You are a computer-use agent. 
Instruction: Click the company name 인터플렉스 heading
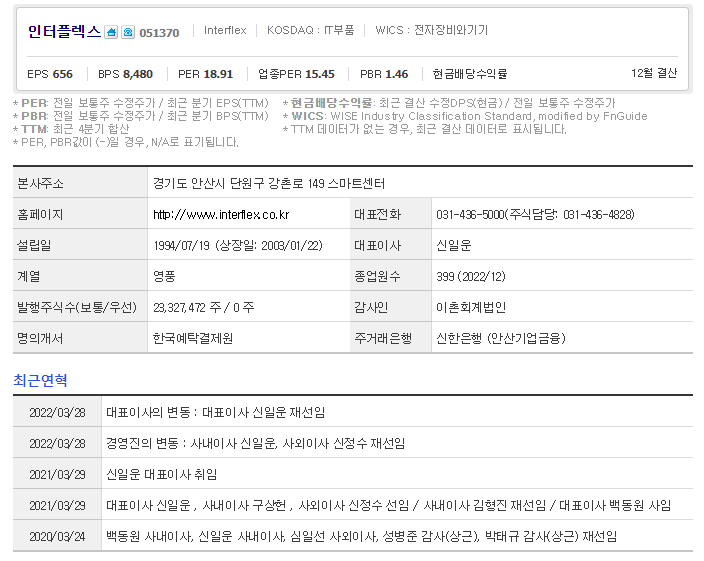click(x=64, y=32)
